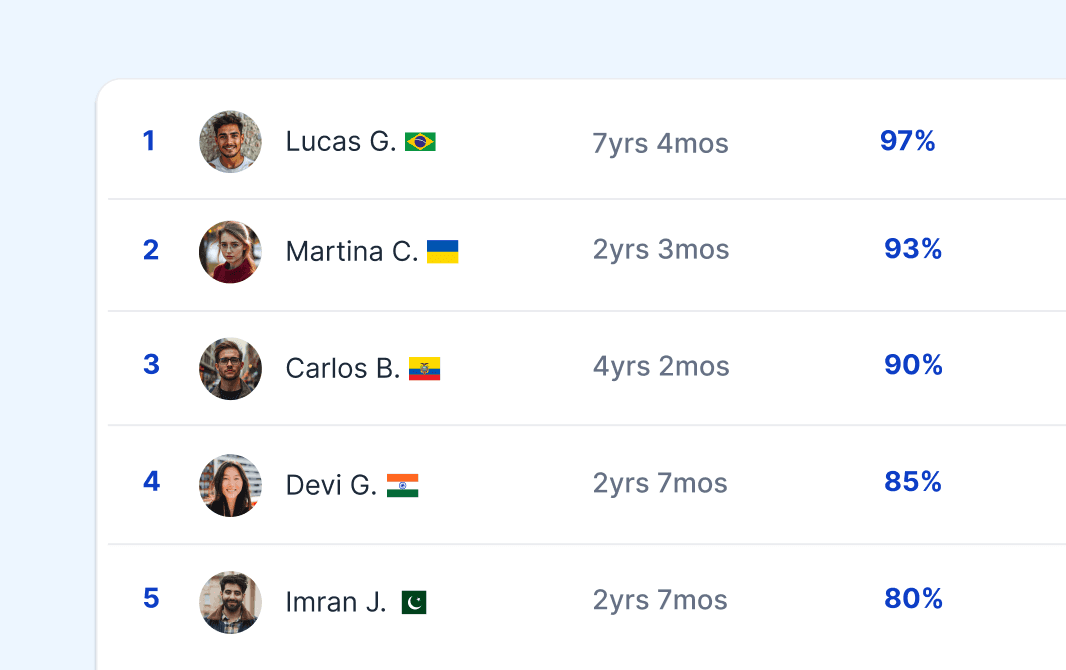Click the India flag beside Devi G.
The width and height of the screenshot is (1066, 670).
coord(402,485)
